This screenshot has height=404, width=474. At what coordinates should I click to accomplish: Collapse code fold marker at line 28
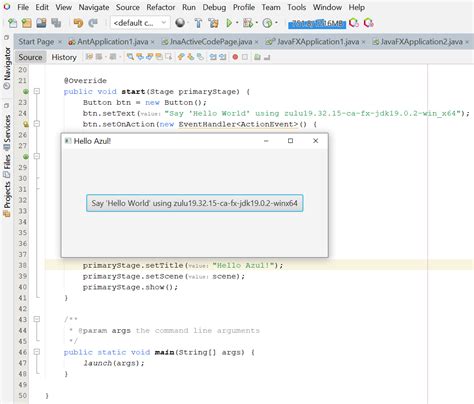point(37,156)
